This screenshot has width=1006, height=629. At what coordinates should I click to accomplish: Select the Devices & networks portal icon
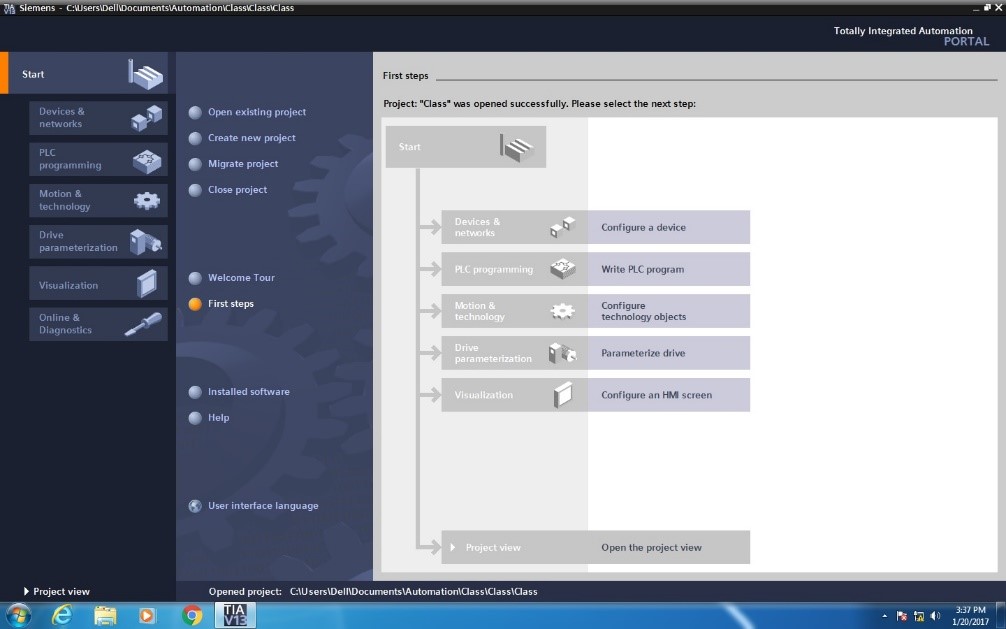pos(147,117)
